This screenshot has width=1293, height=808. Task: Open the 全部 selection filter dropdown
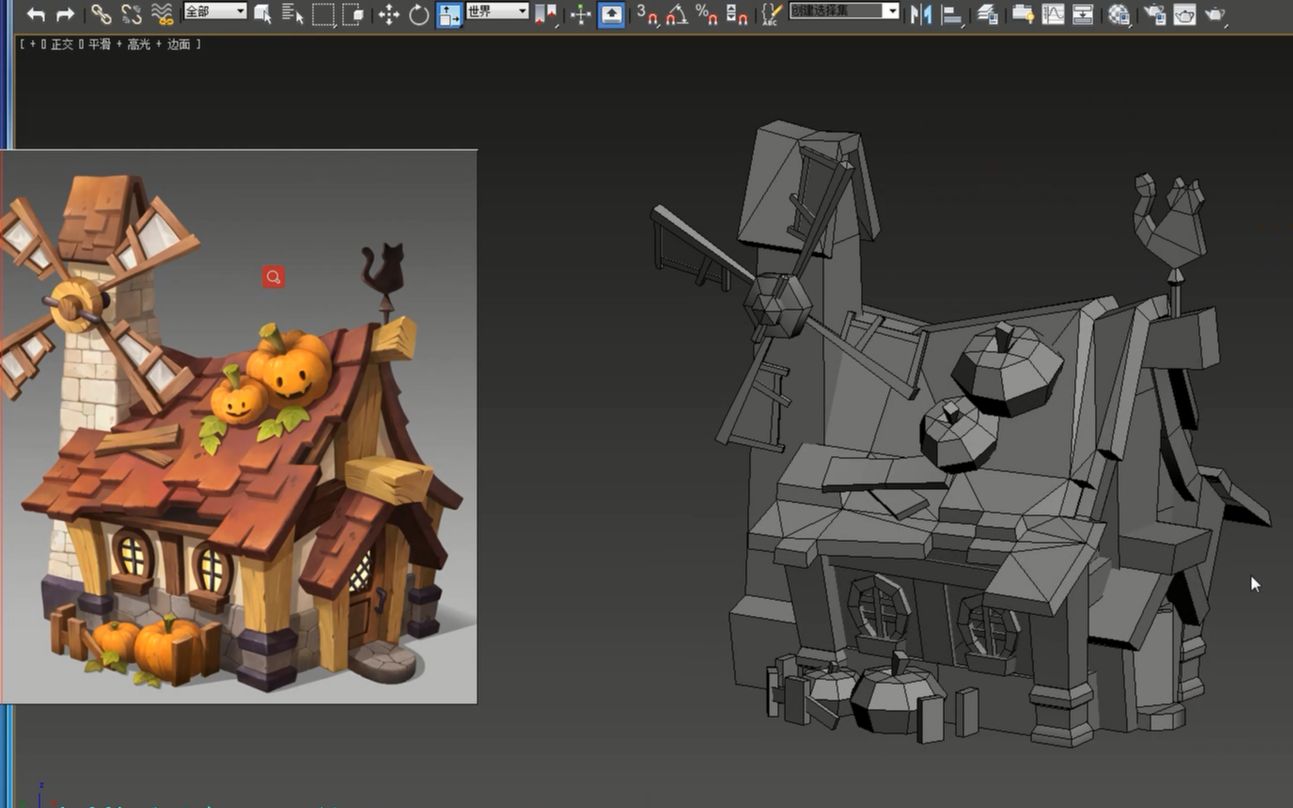(x=214, y=11)
